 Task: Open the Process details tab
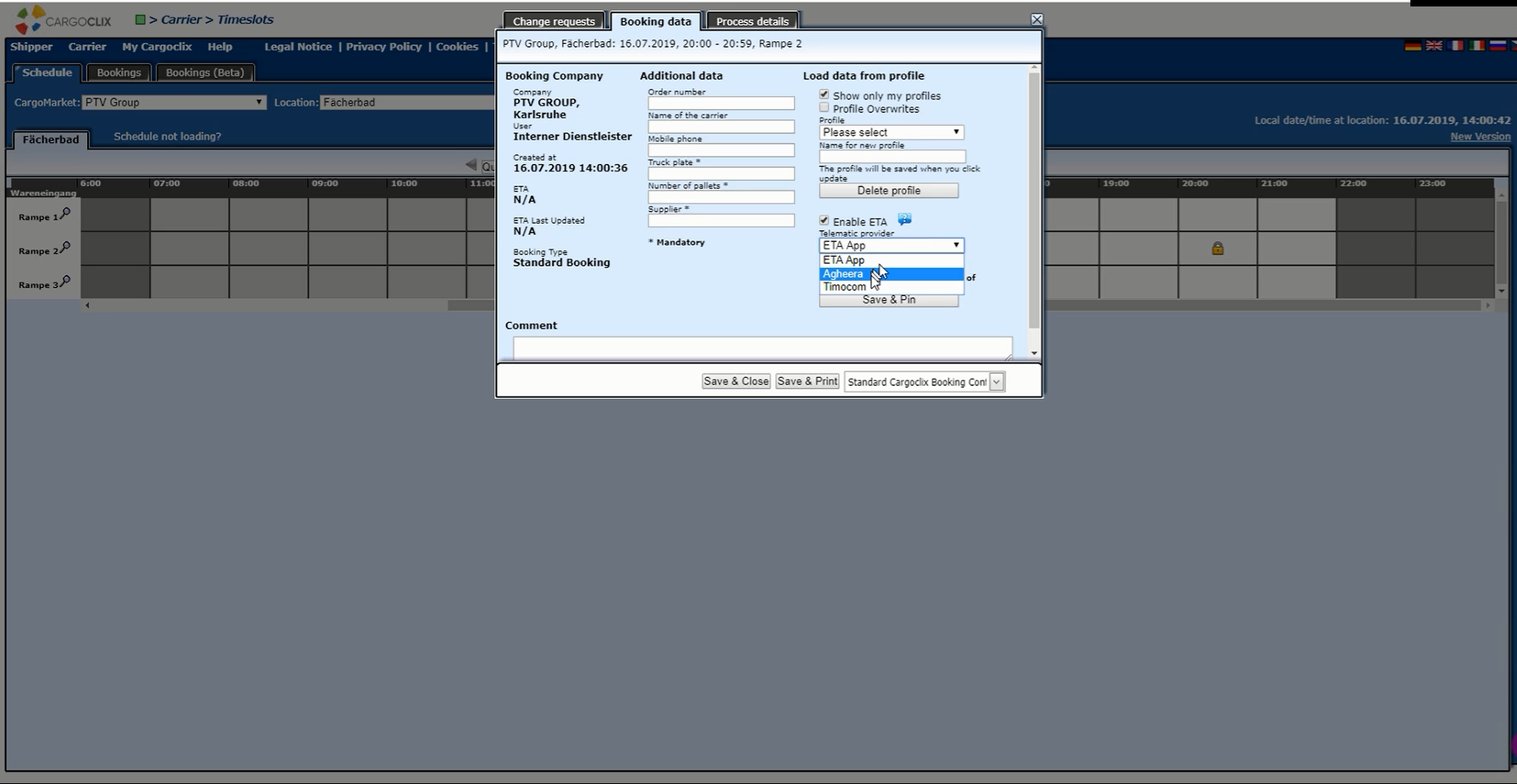click(x=752, y=22)
